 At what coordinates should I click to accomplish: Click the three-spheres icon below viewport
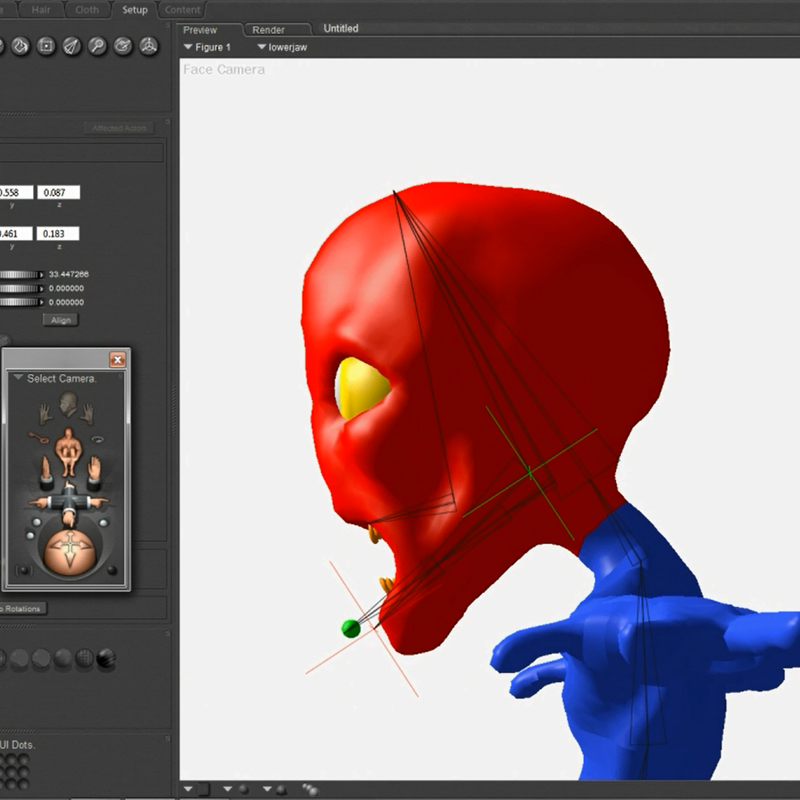coord(310,790)
